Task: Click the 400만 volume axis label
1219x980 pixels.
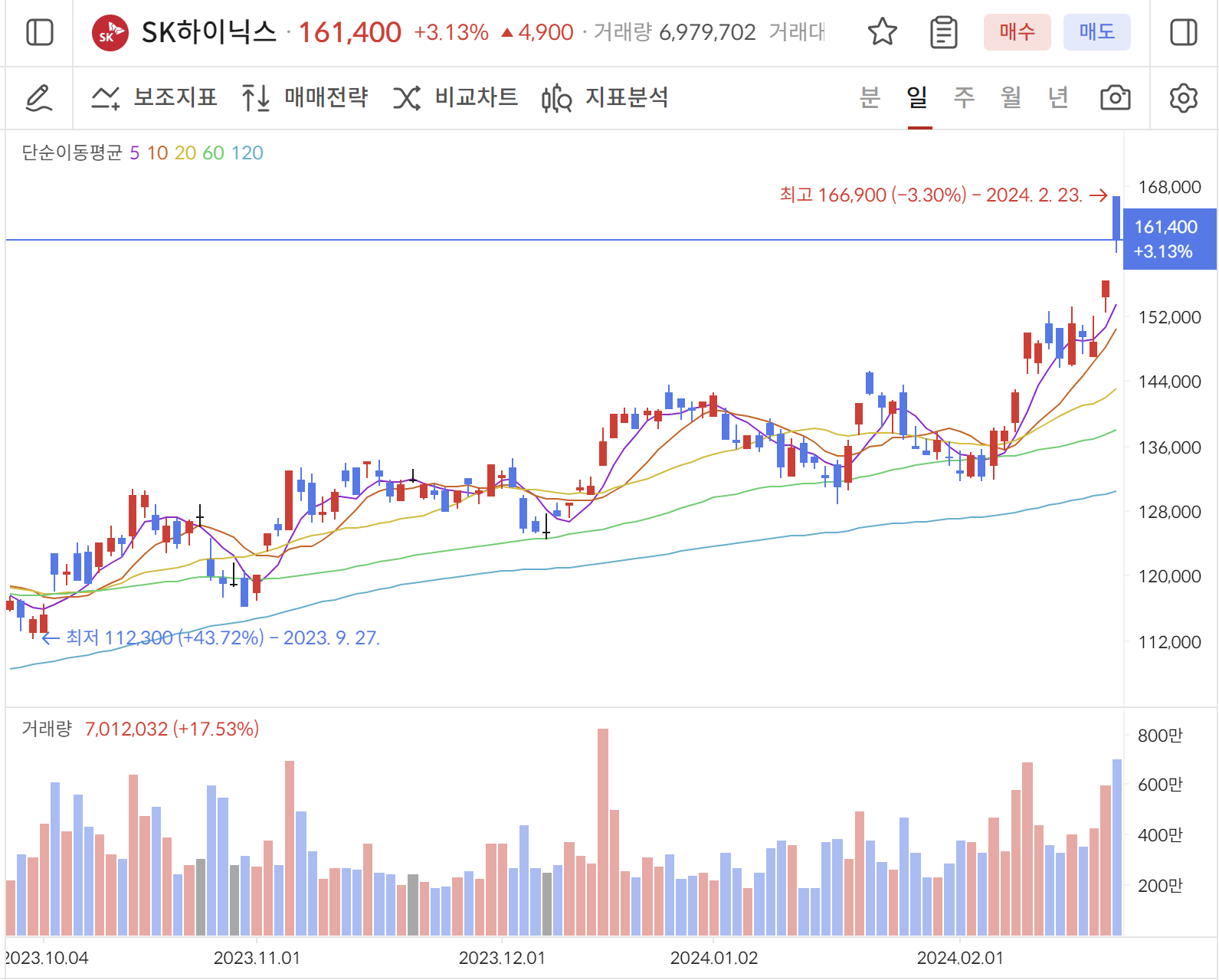Action: click(x=1160, y=835)
